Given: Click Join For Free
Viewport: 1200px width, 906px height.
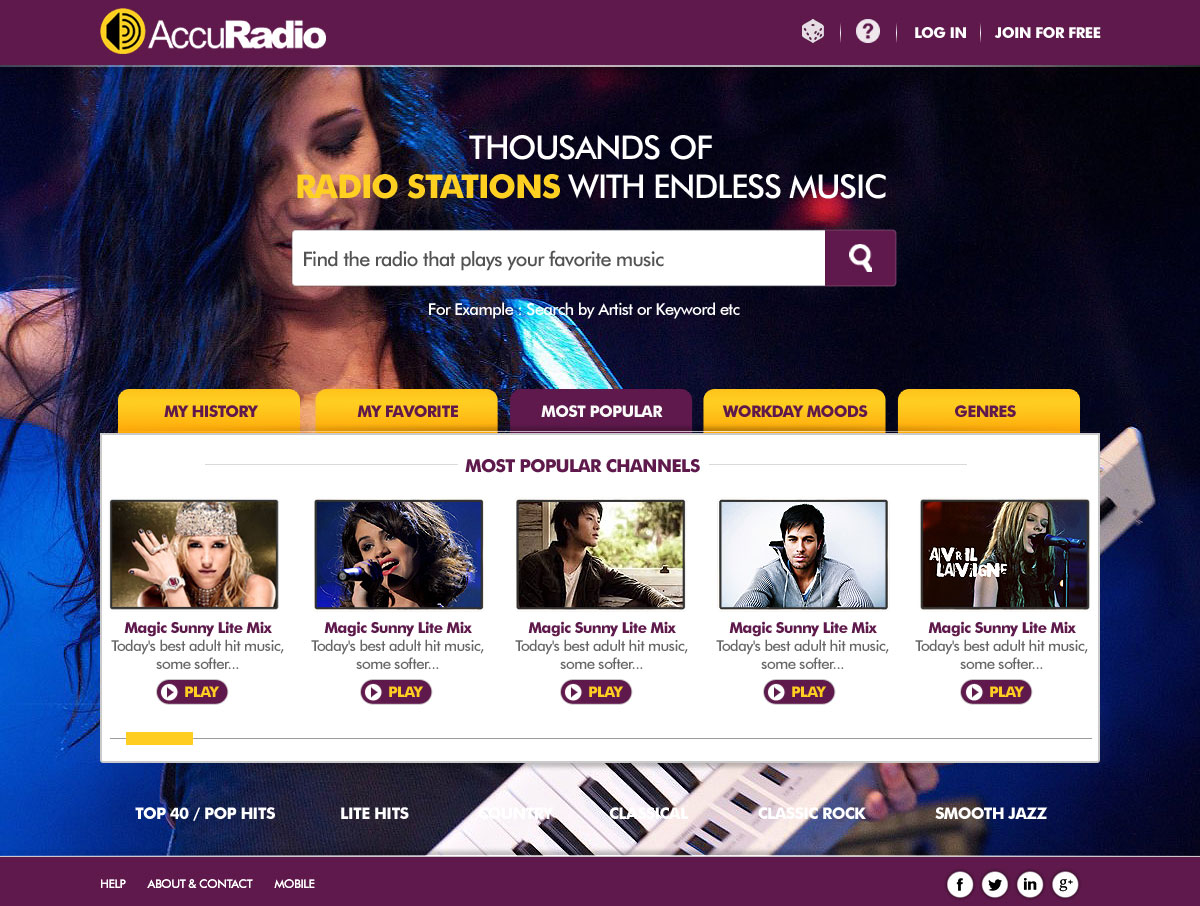Looking at the screenshot, I should tap(1047, 33).
